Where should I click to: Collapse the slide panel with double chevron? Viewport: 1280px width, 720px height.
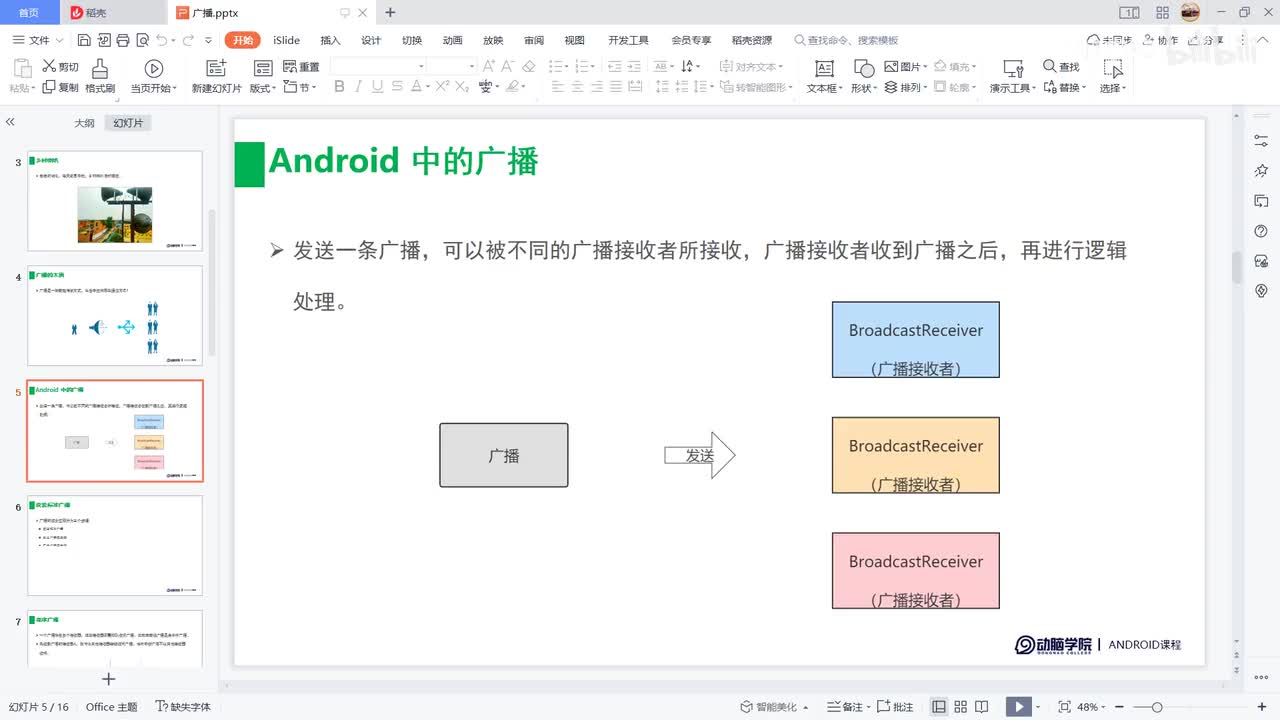(x=10, y=122)
